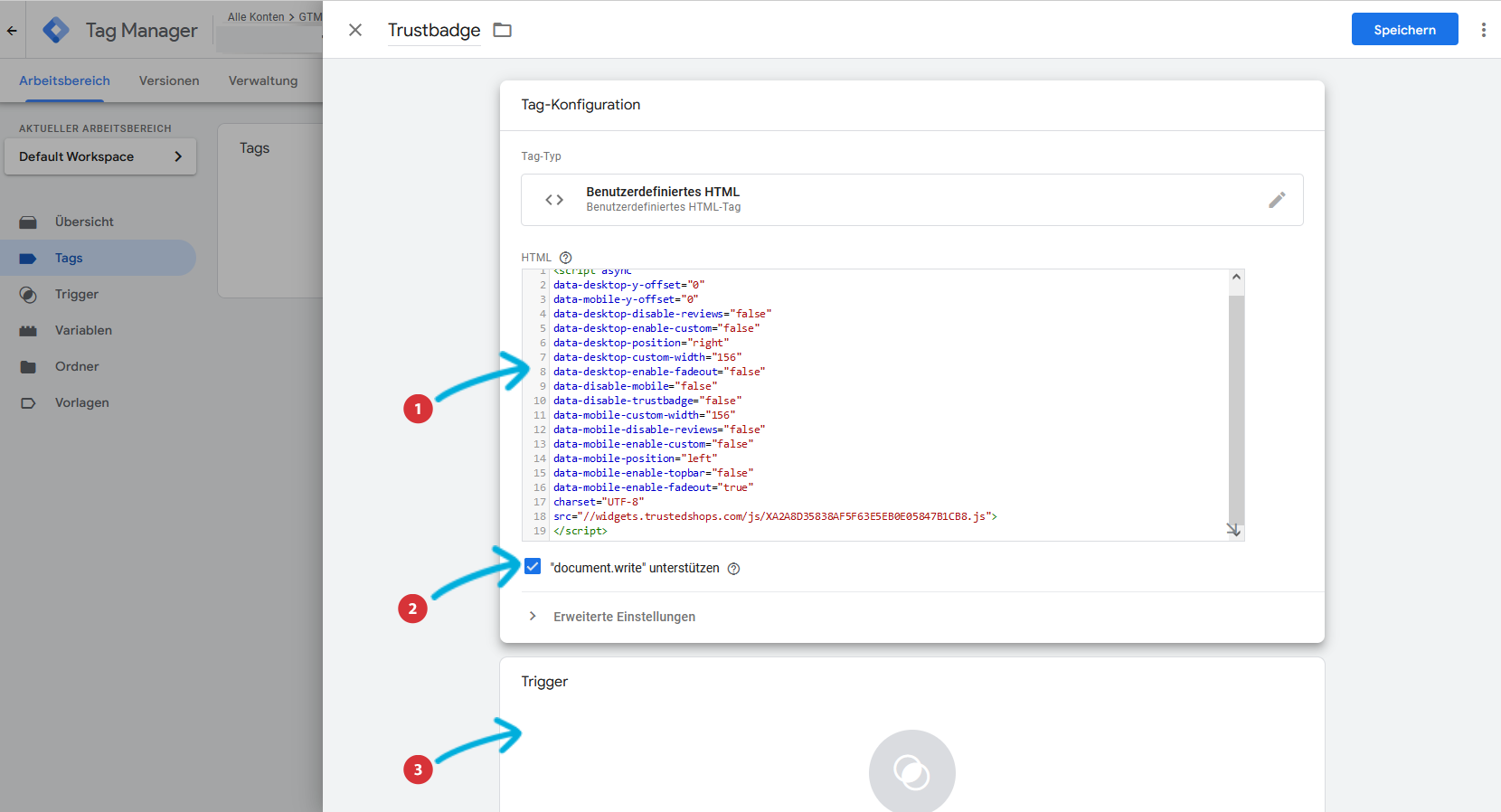This screenshot has width=1501, height=812.
Task: Click the HTML editor vertical scrollbar thumb
Action: pyautogui.click(x=1236, y=409)
